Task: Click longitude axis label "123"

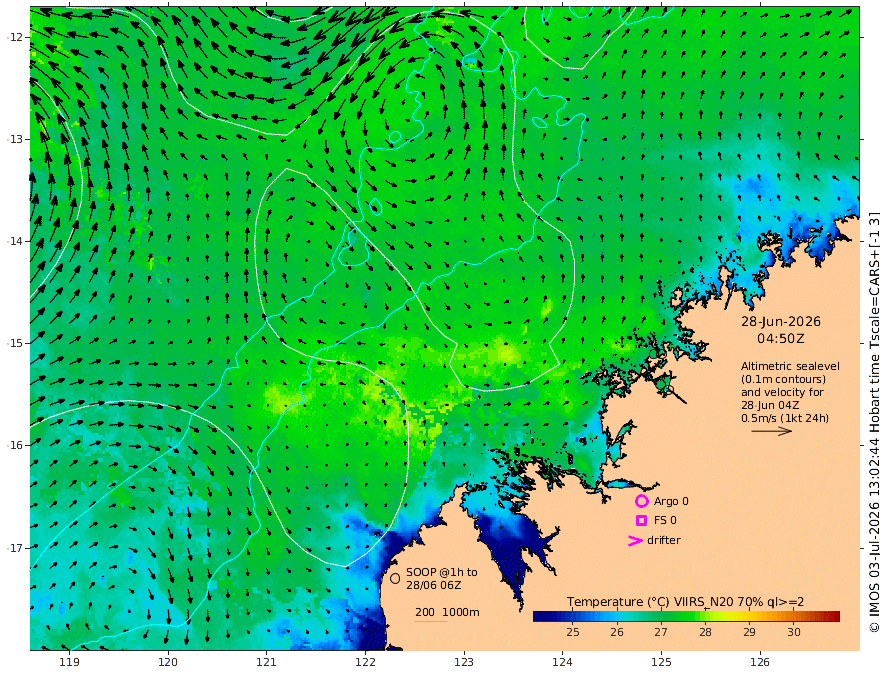Action: pyautogui.click(x=464, y=663)
